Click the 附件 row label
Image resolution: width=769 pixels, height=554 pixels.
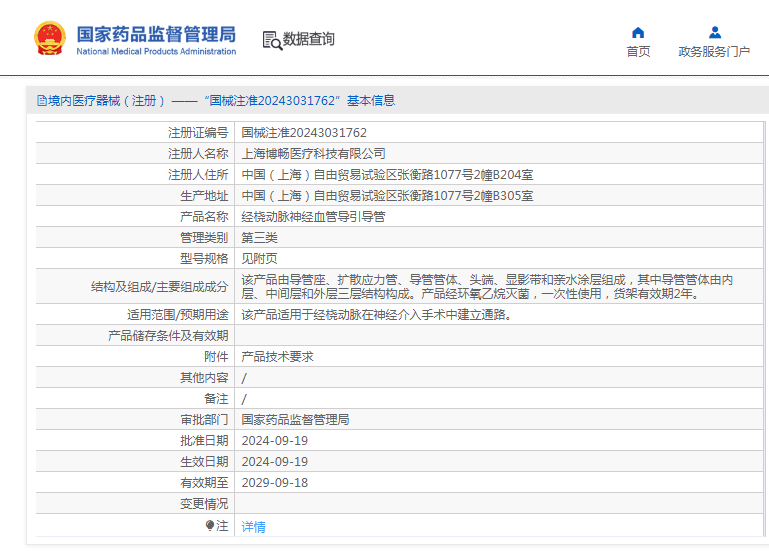coord(216,357)
